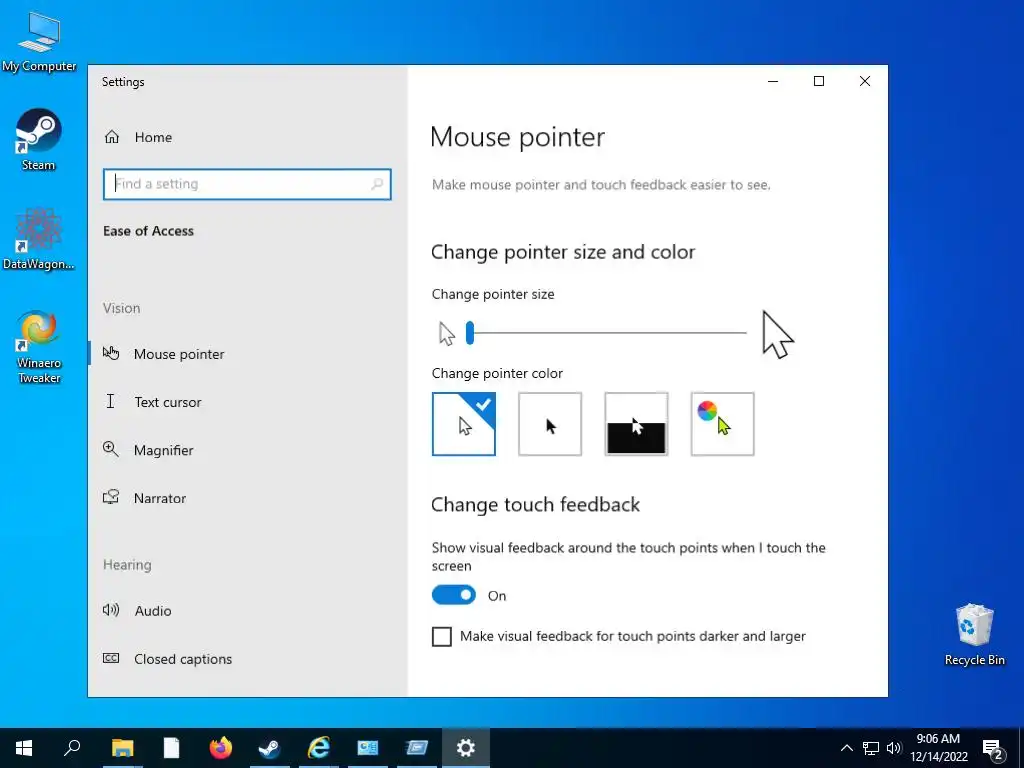Image resolution: width=1024 pixels, height=768 pixels.
Task: Choose the custom color pointer option
Action: click(722, 424)
